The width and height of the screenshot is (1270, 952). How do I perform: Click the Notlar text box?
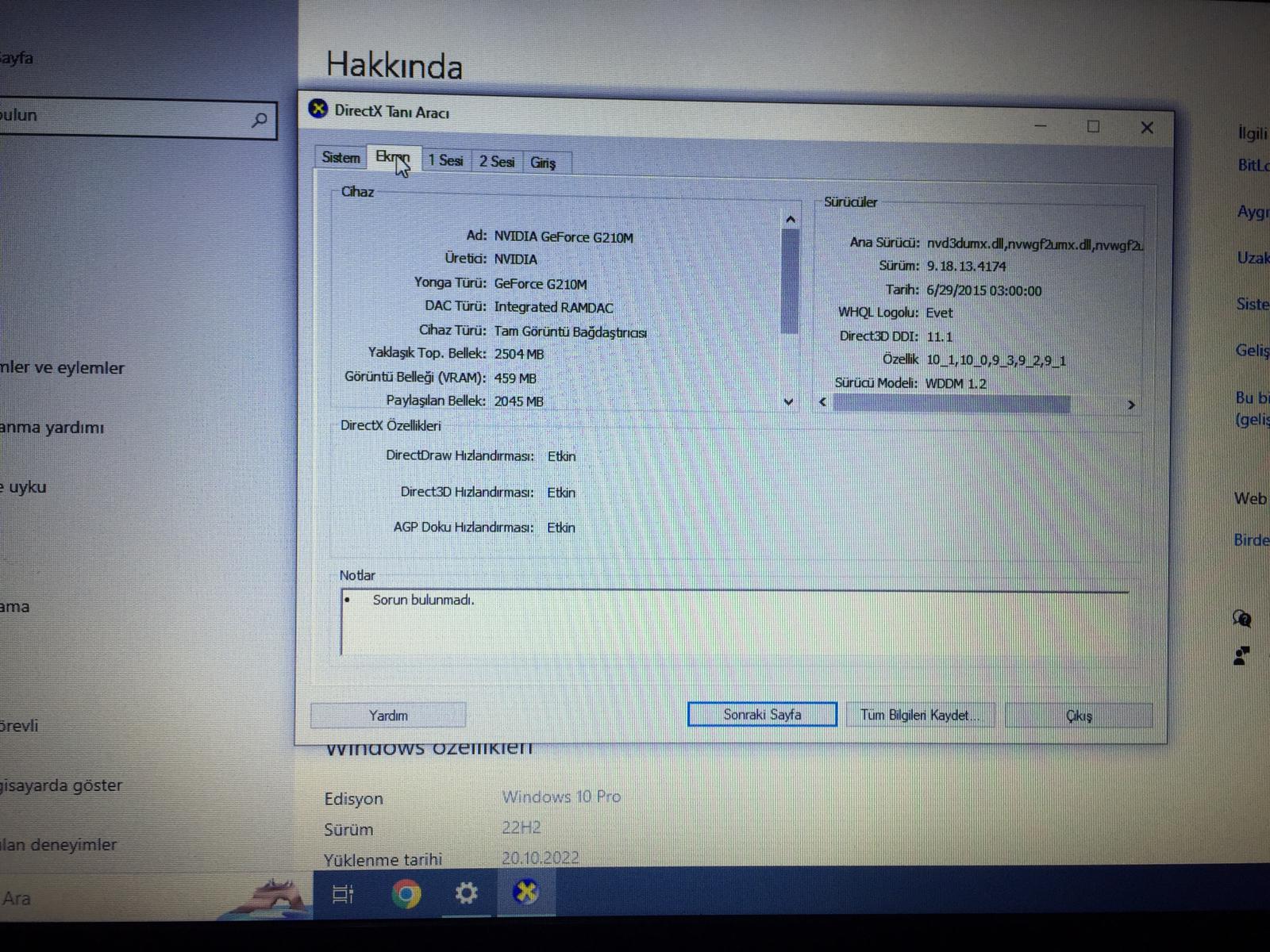click(x=734, y=623)
